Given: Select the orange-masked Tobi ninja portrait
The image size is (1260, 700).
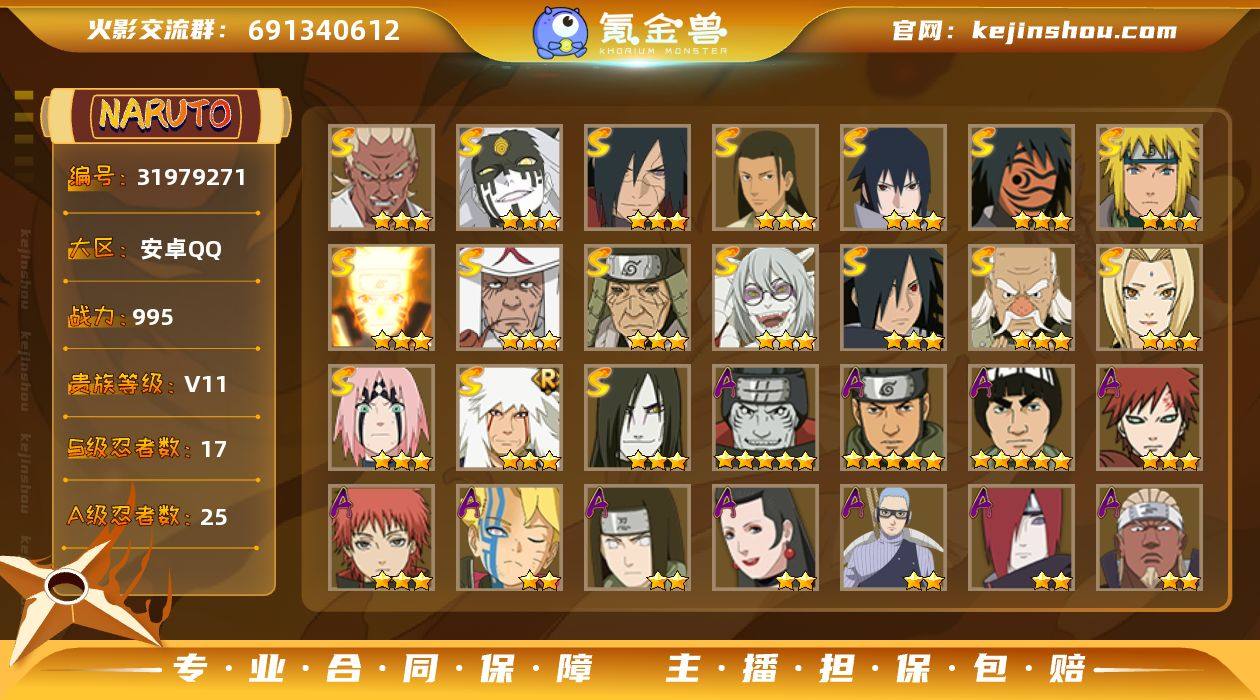Looking at the screenshot, I should pos(1021,178).
